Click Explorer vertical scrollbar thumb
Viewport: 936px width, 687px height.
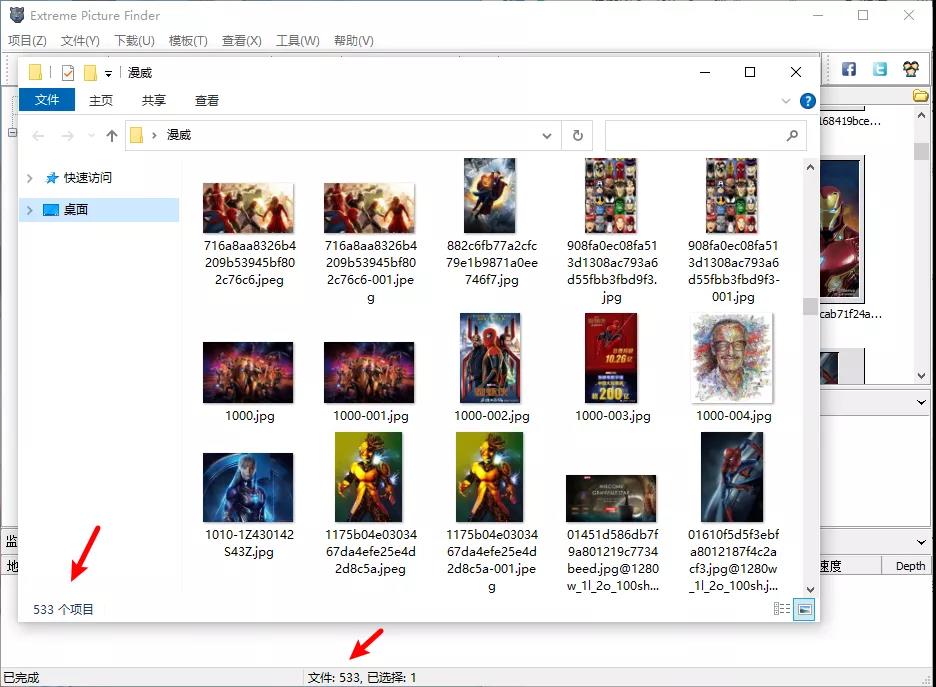[x=810, y=306]
